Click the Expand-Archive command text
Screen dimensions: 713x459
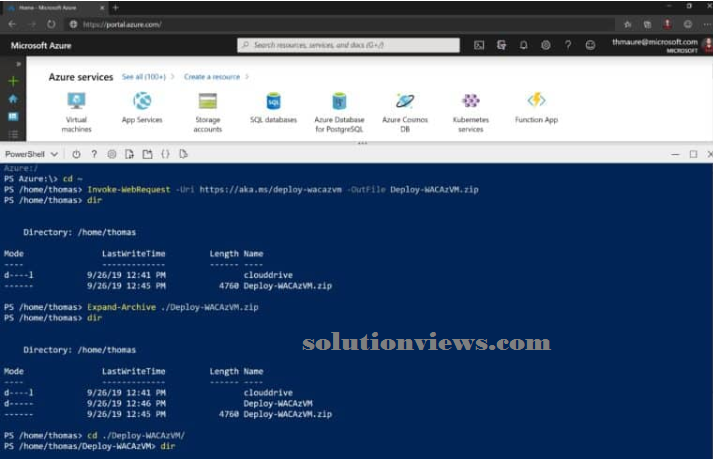(x=121, y=307)
